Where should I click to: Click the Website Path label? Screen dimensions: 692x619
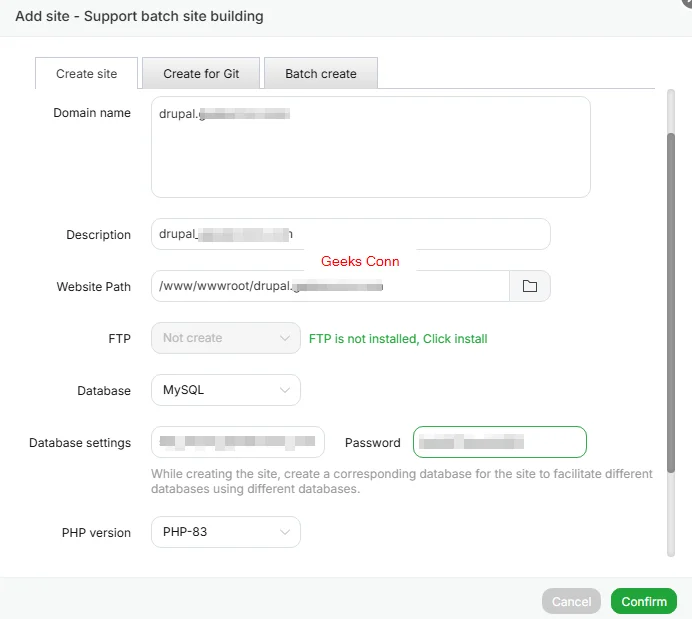click(x=94, y=287)
